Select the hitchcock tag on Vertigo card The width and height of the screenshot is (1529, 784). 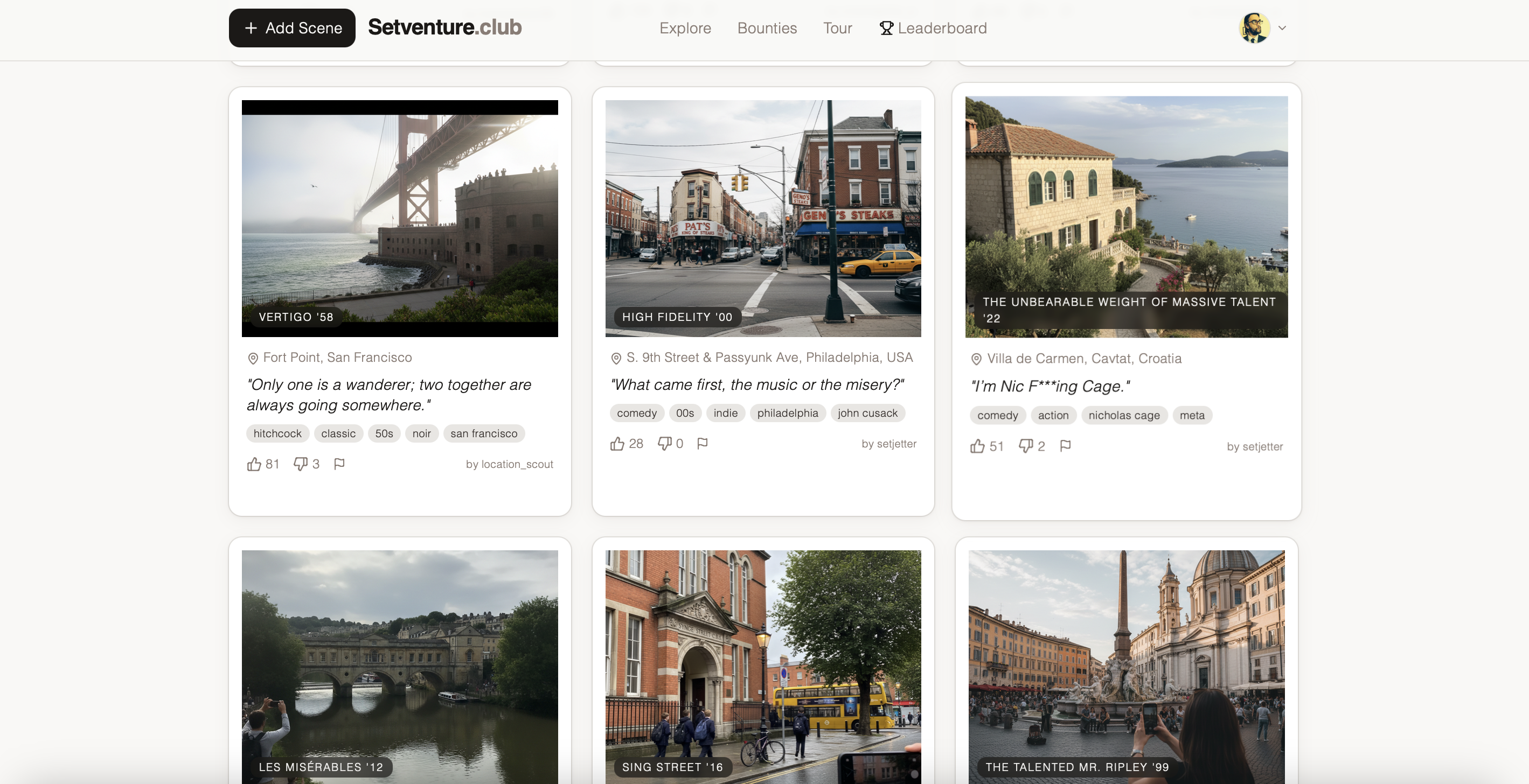click(x=277, y=433)
